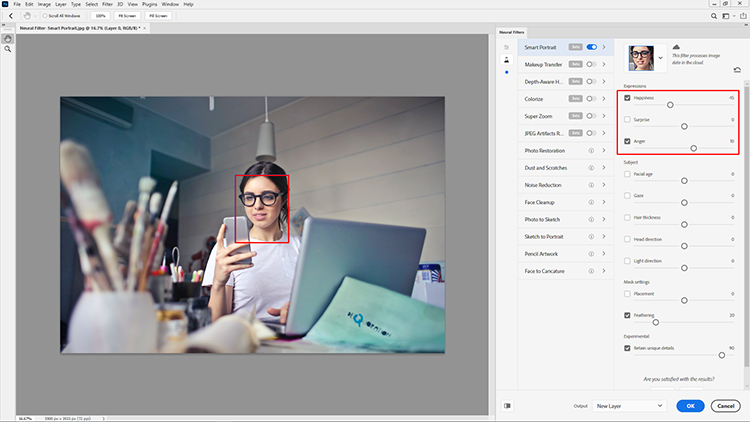Image resolution: width=750 pixels, height=422 pixels.
Task: Download the Photo to Sketch filter
Action: click(x=591, y=220)
